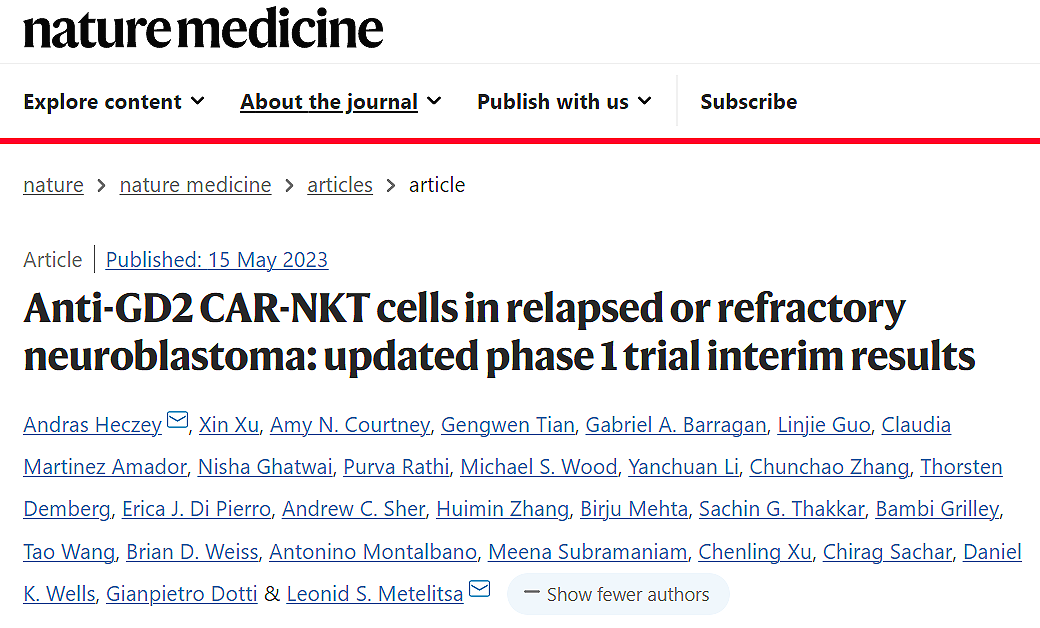Open author Antonino Montalbano's link
Image resolution: width=1040 pixels, height=628 pixels.
[373, 552]
